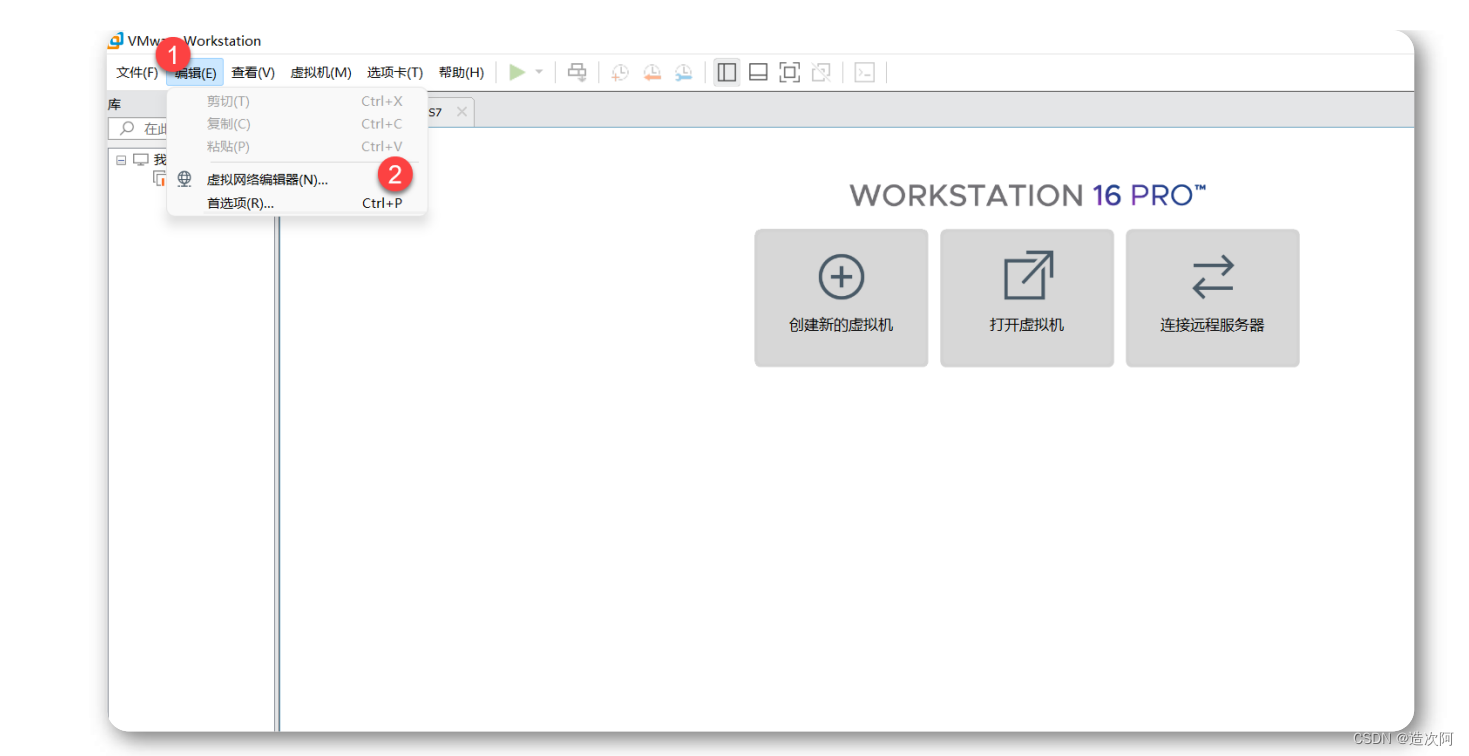Click the manage snapshots wrench-clock icon

683,72
